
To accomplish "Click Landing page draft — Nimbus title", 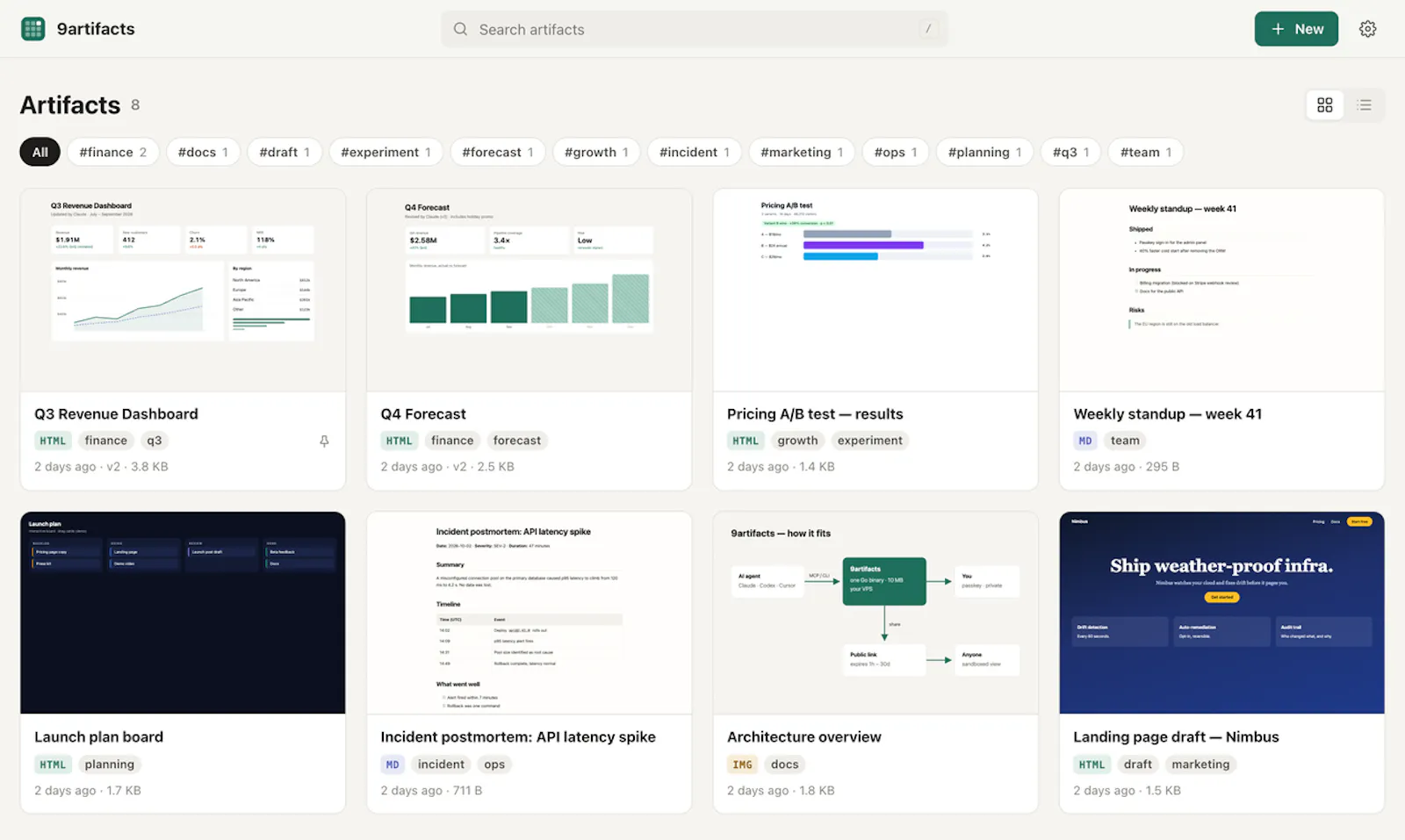I will coord(1176,737).
